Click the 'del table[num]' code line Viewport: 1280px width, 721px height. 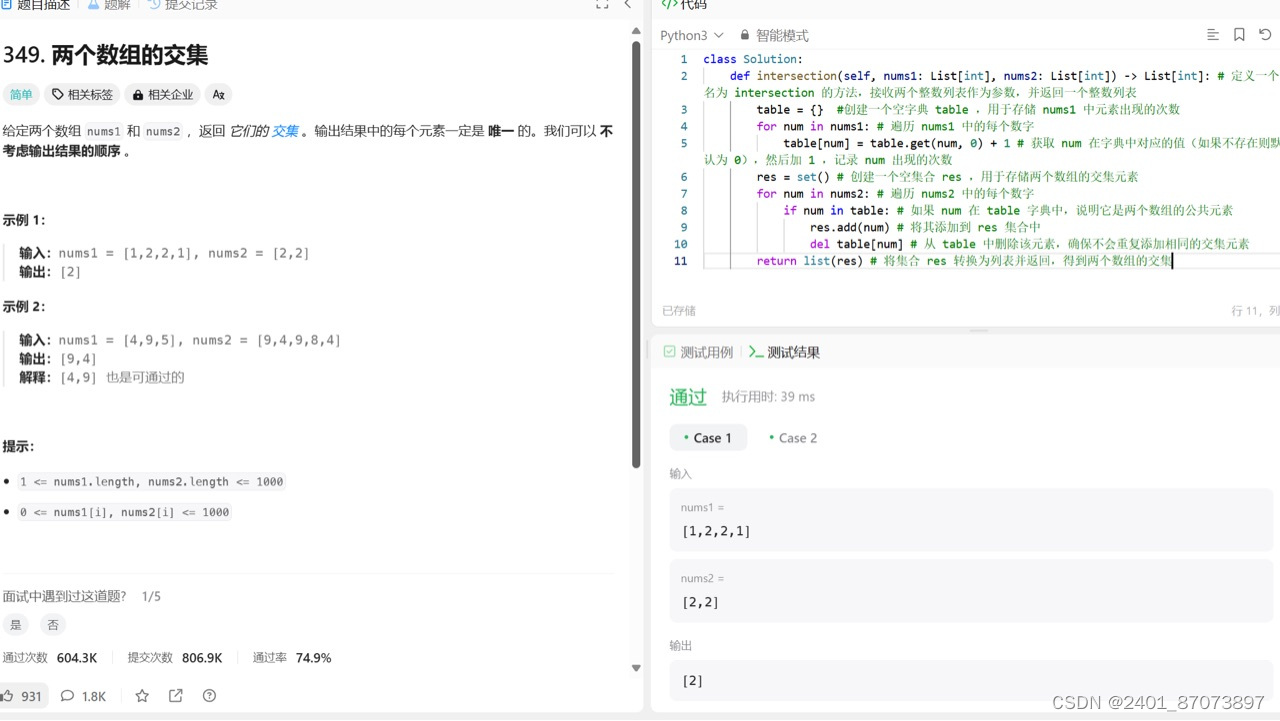(1029, 244)
